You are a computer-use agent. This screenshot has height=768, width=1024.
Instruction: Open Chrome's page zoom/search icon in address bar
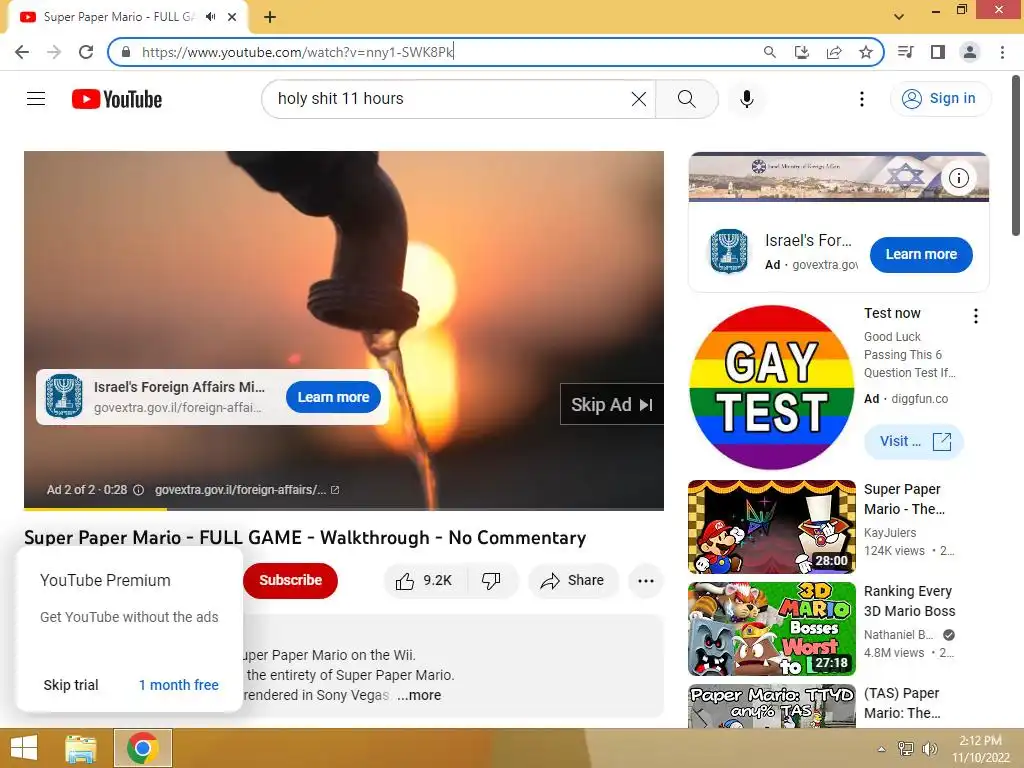click(x=769, y=52)
